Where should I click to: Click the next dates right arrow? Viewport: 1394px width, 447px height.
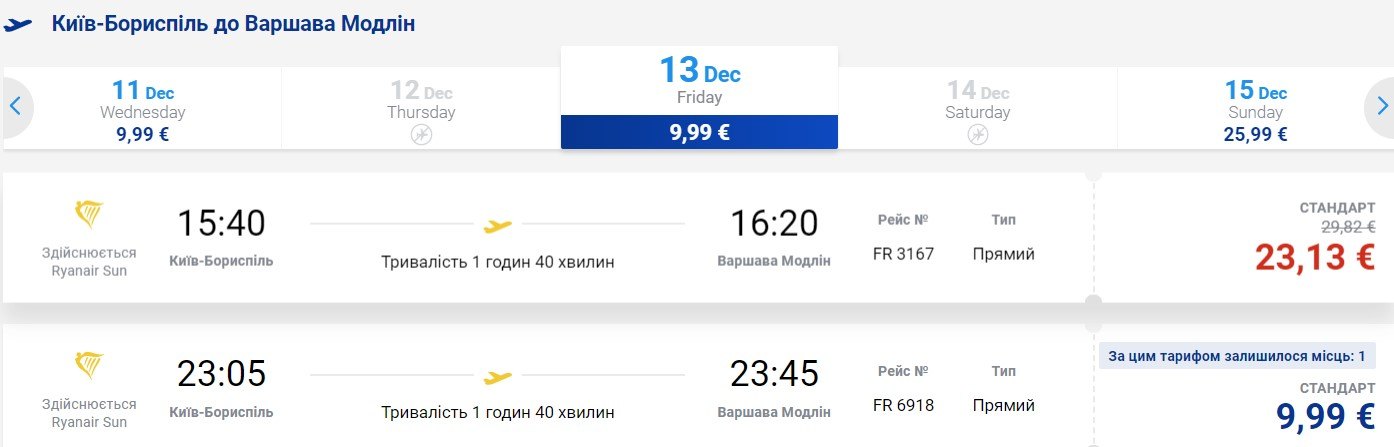(1381, 106)
